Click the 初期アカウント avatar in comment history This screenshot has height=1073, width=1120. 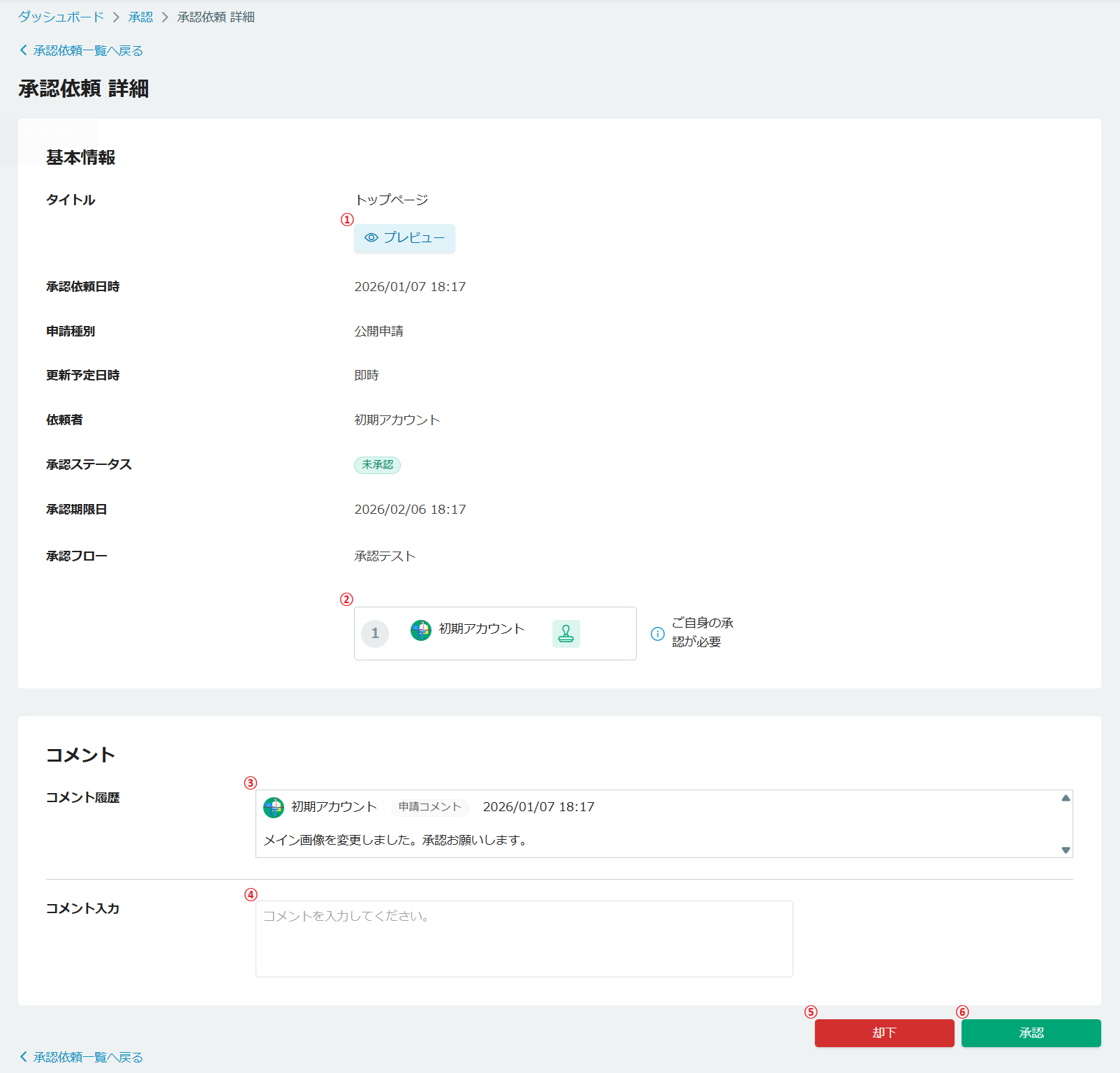click(x=274, y=808)
